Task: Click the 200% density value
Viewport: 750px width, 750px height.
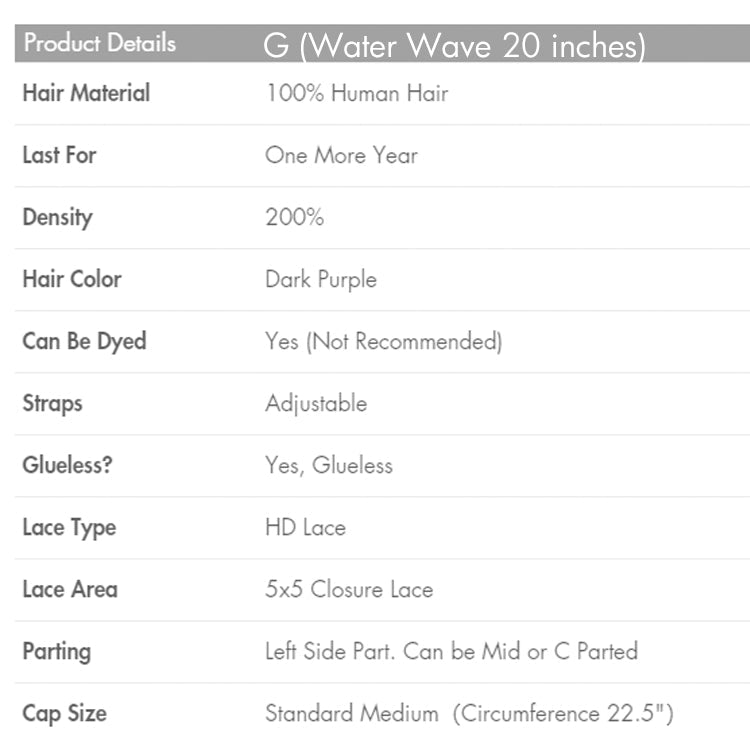Action: [x=294, y=217]
